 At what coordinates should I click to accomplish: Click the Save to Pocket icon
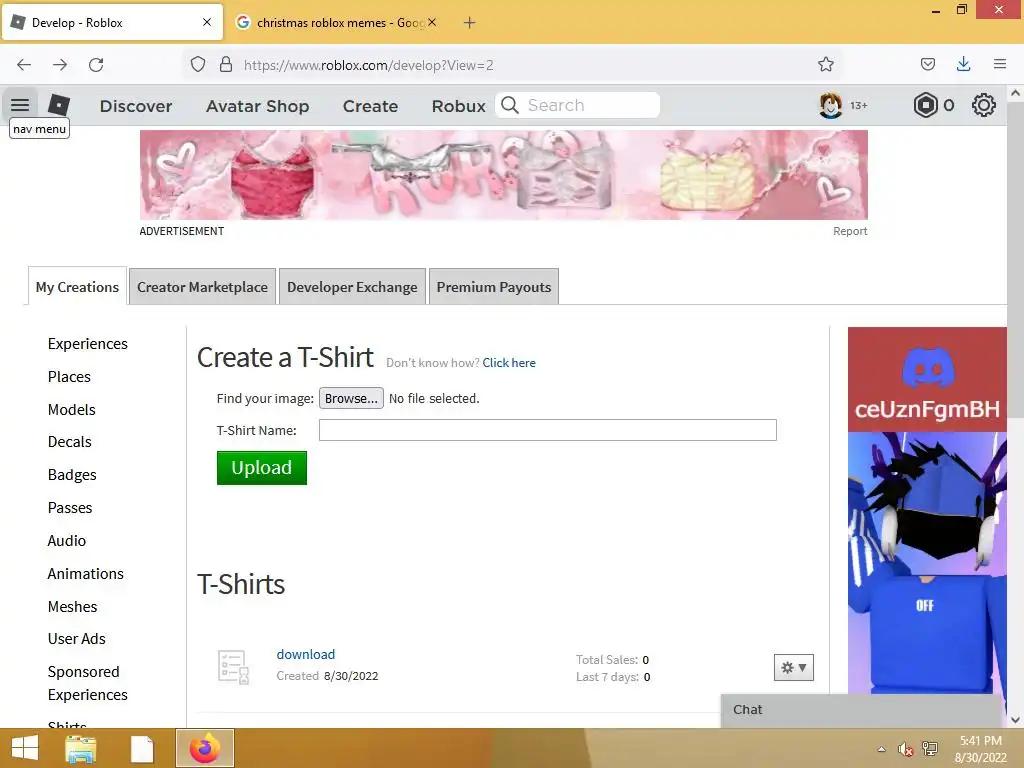coord(927,64)
